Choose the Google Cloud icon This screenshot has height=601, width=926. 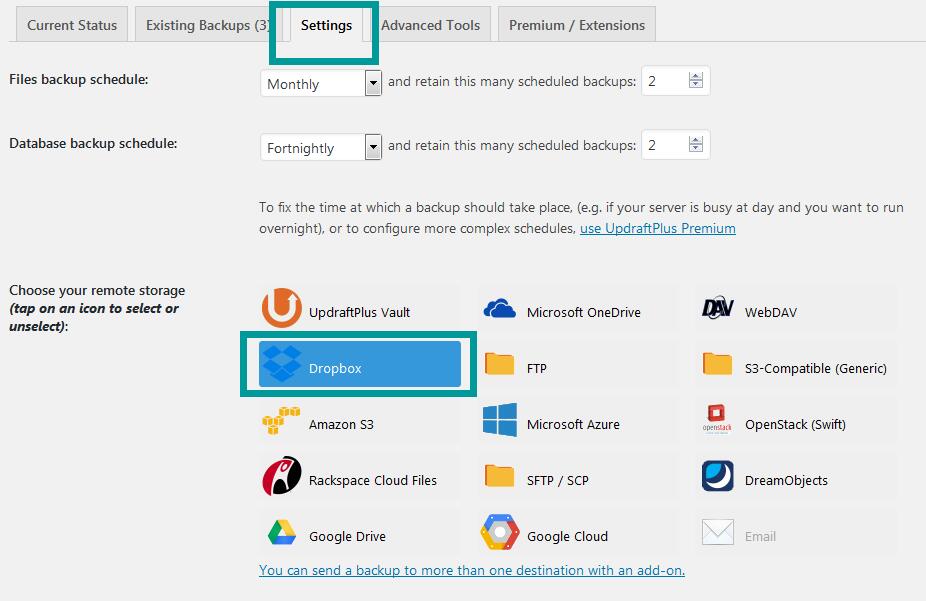click(x=500, y=534)
